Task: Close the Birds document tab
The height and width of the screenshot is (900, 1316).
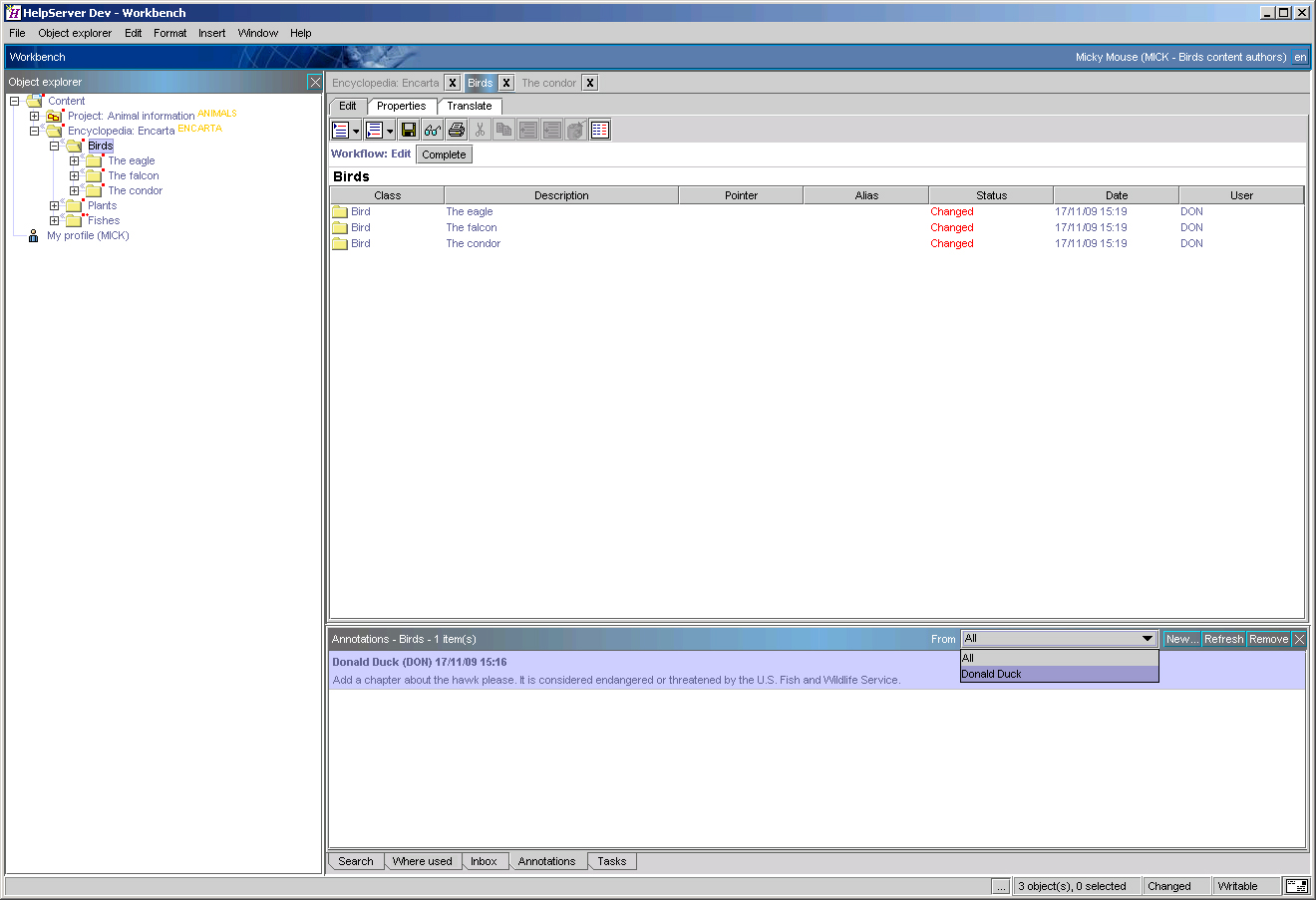Action: 506,83
